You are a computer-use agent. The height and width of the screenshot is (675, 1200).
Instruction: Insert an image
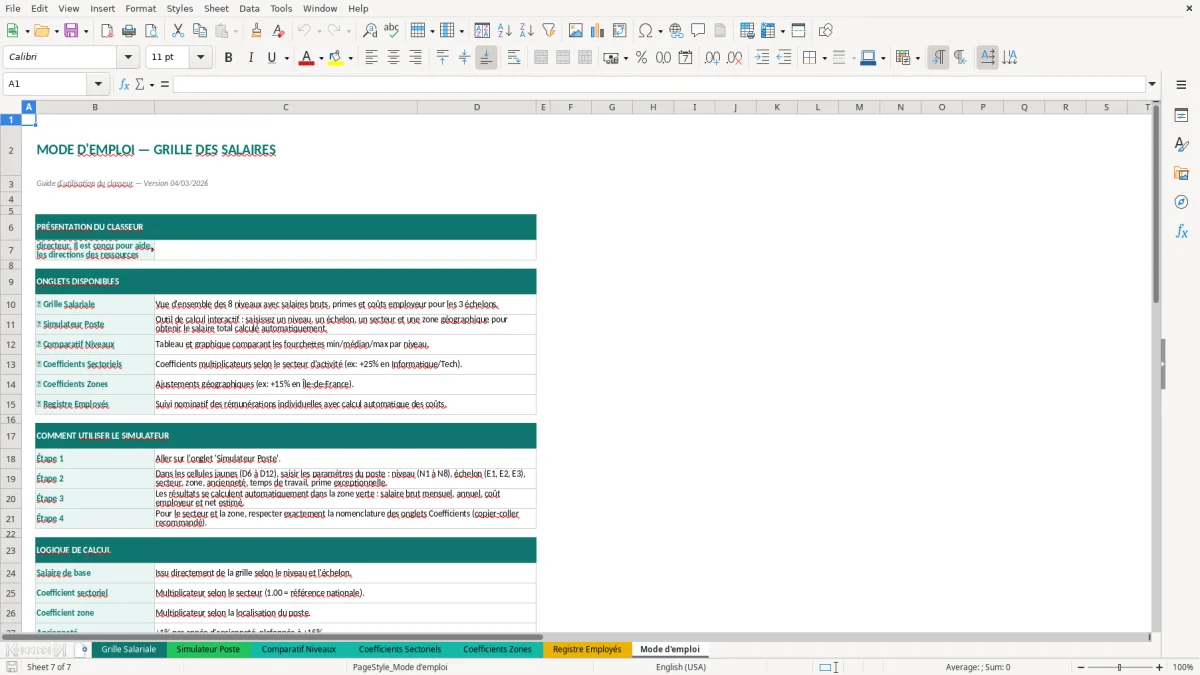coord(577,31)
